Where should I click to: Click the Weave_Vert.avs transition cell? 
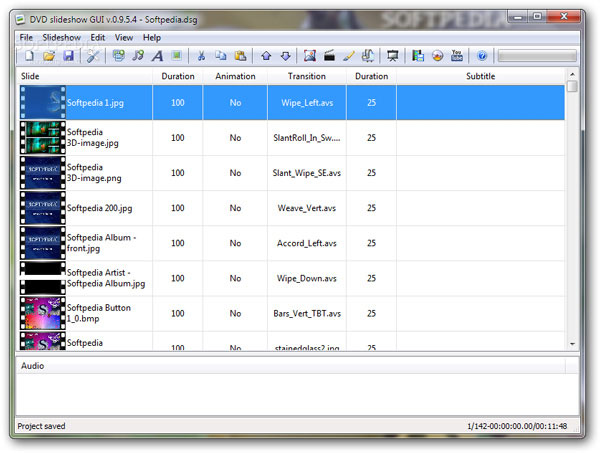(x=307, y=208)
